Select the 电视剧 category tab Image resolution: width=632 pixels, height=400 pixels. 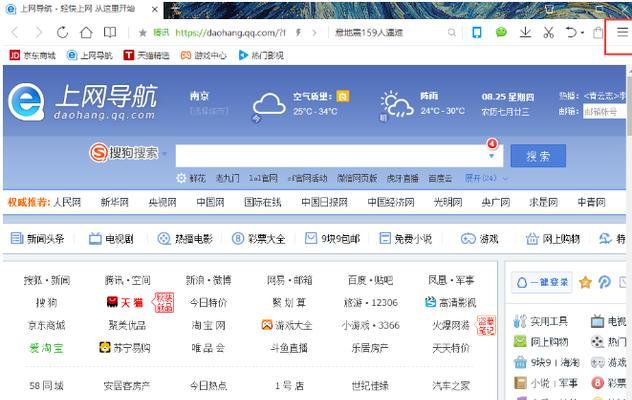[x=111, y=239]
